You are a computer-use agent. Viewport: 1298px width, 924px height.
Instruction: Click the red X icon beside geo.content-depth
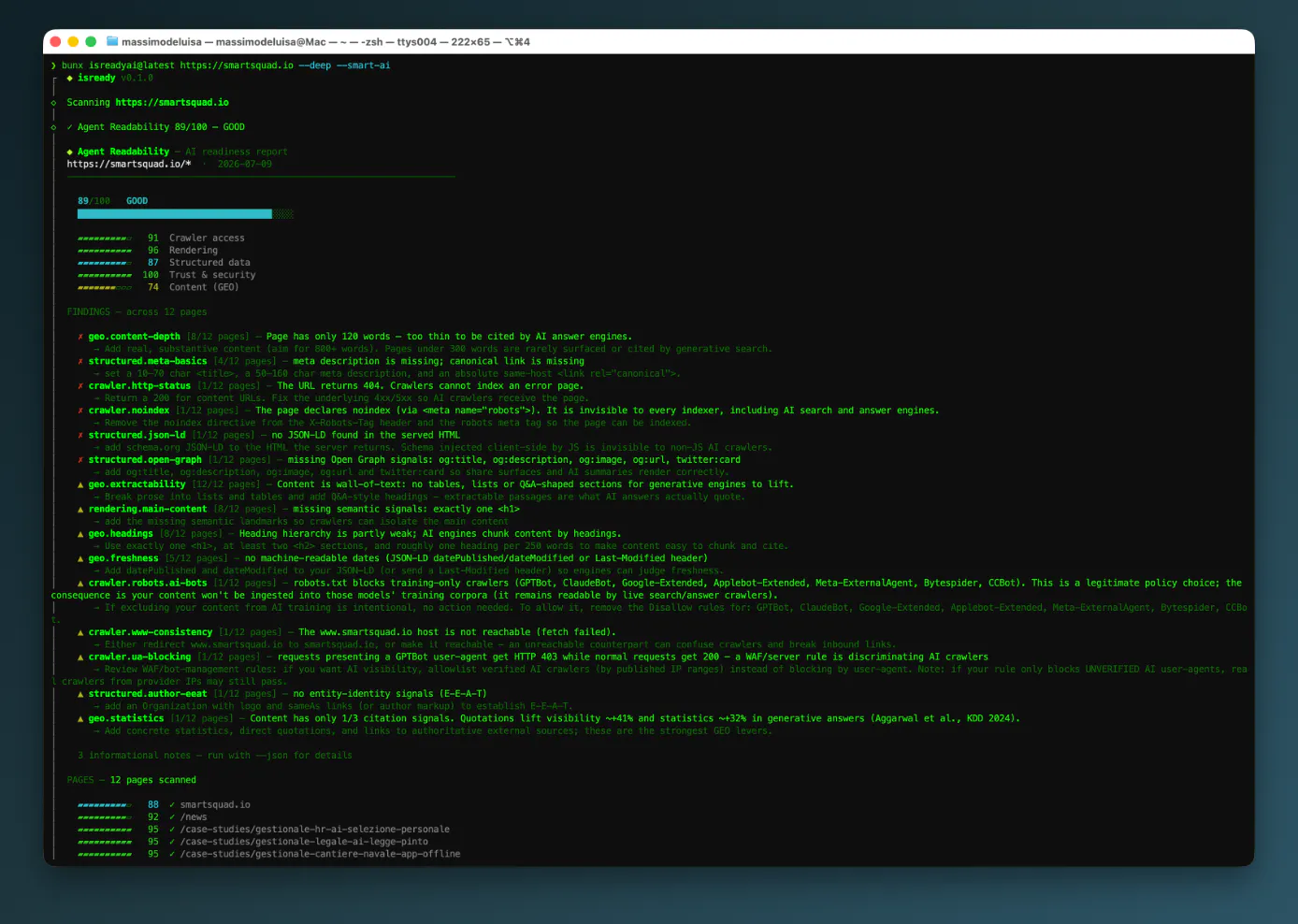tap(80, 337)
